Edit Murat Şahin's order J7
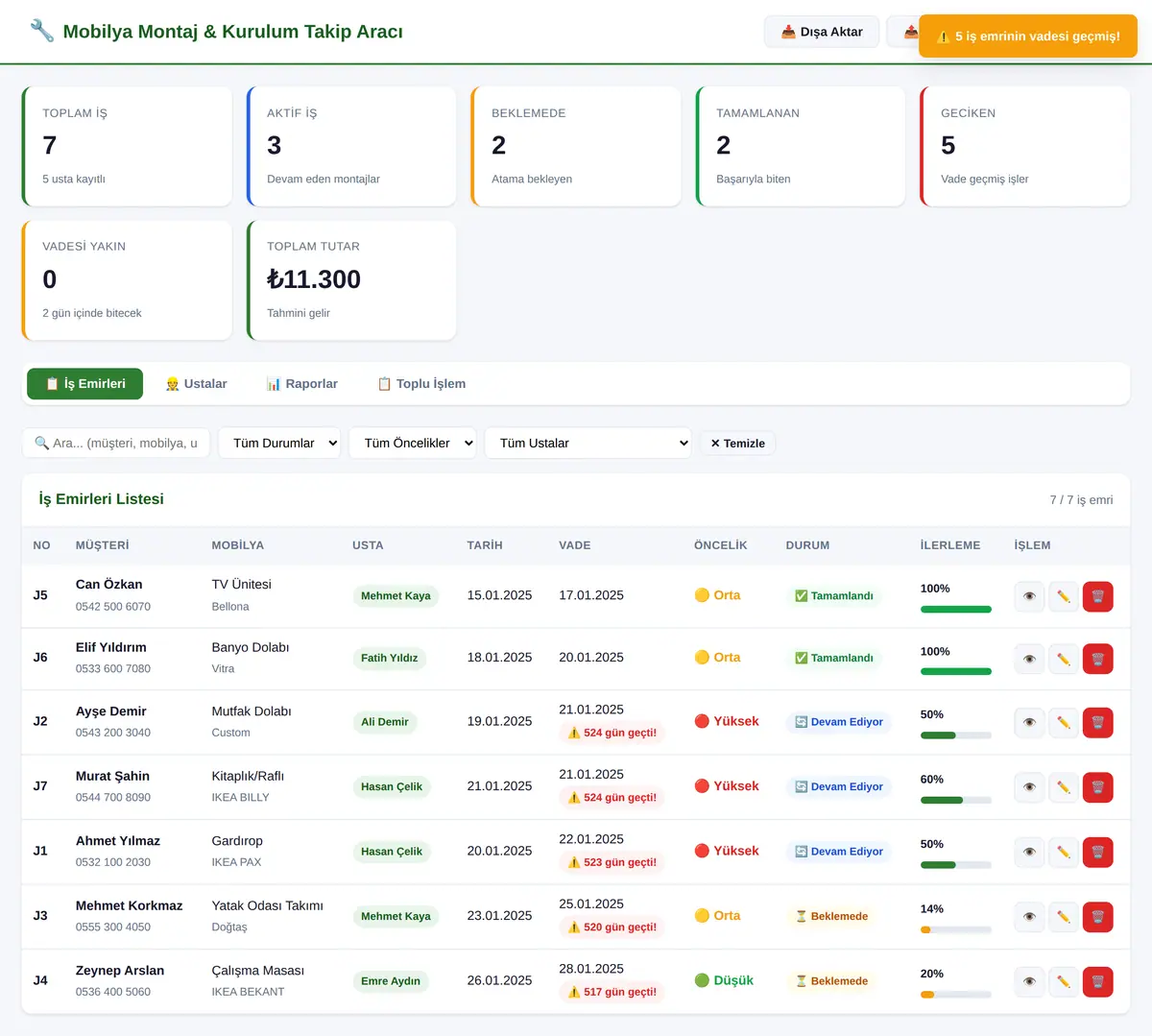1152x1036 pixels. [x=1064, y=787]
